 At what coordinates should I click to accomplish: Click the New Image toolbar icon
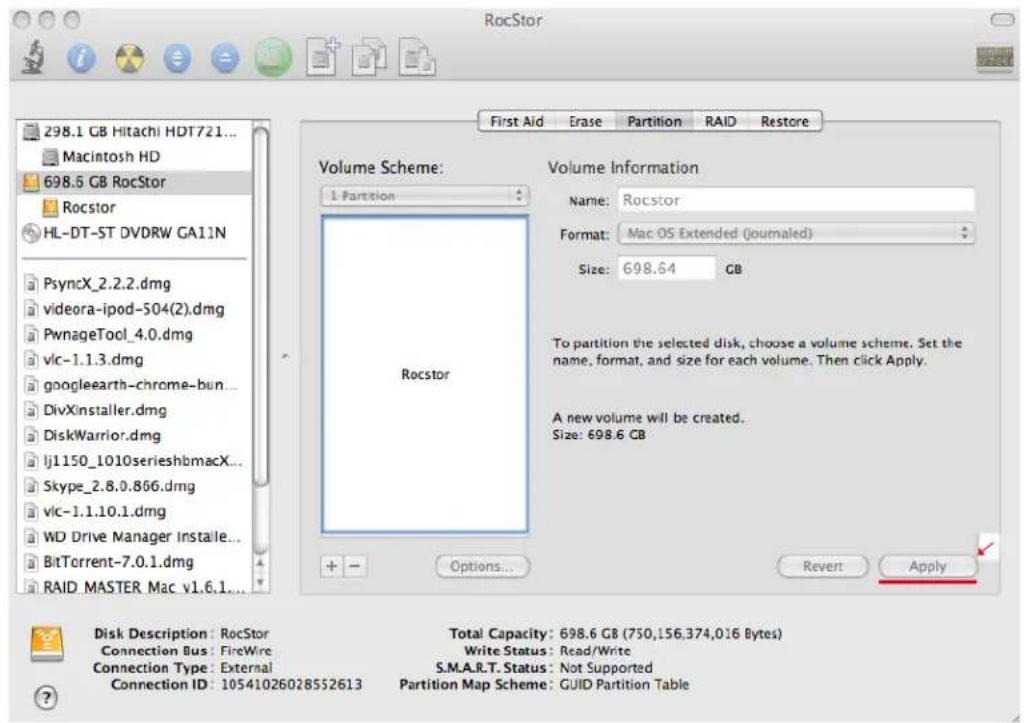pyautogui.click(x=323, y=57)
